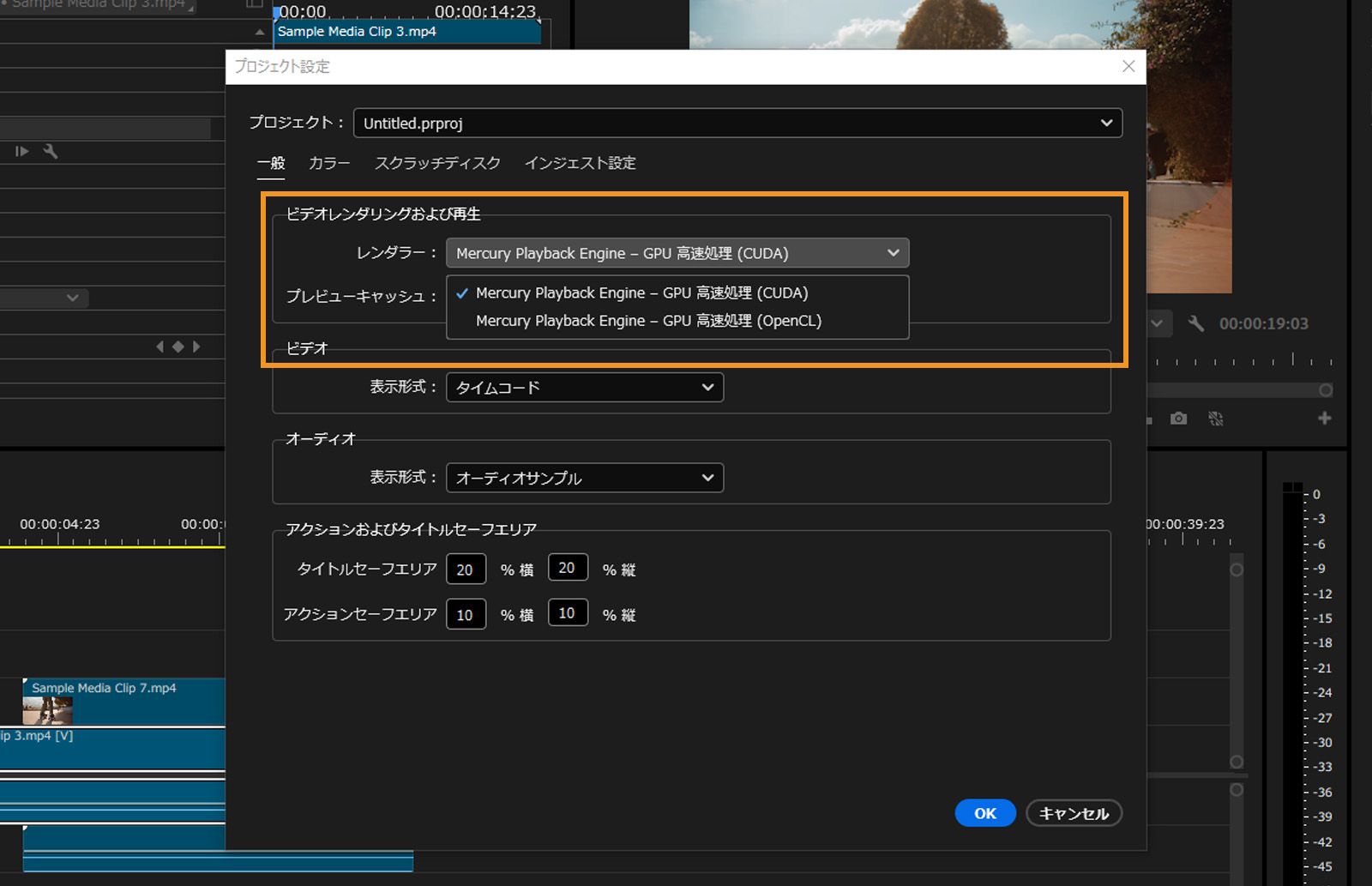Click the wrench icon in the left panel
The image size is (1372, 886).
(51, 151)
